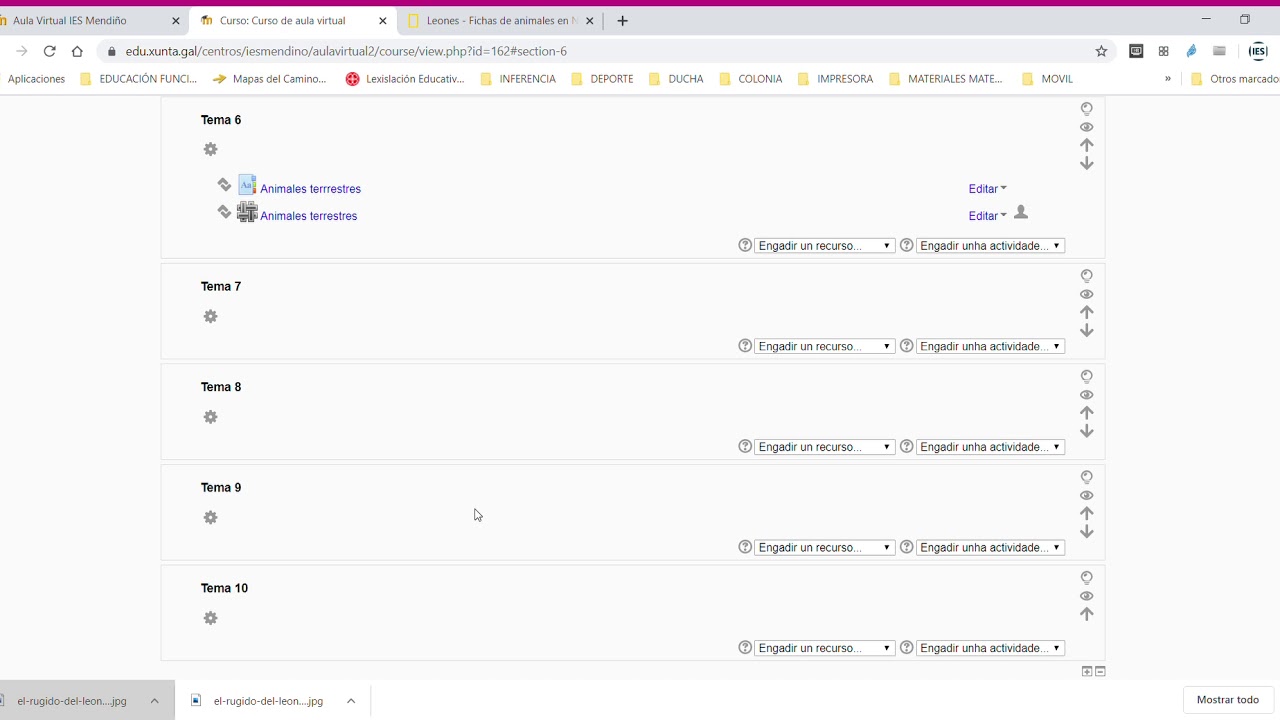Open a new browser tab
This screenshot has height=720, width=1280.
[x=622, y=21]
